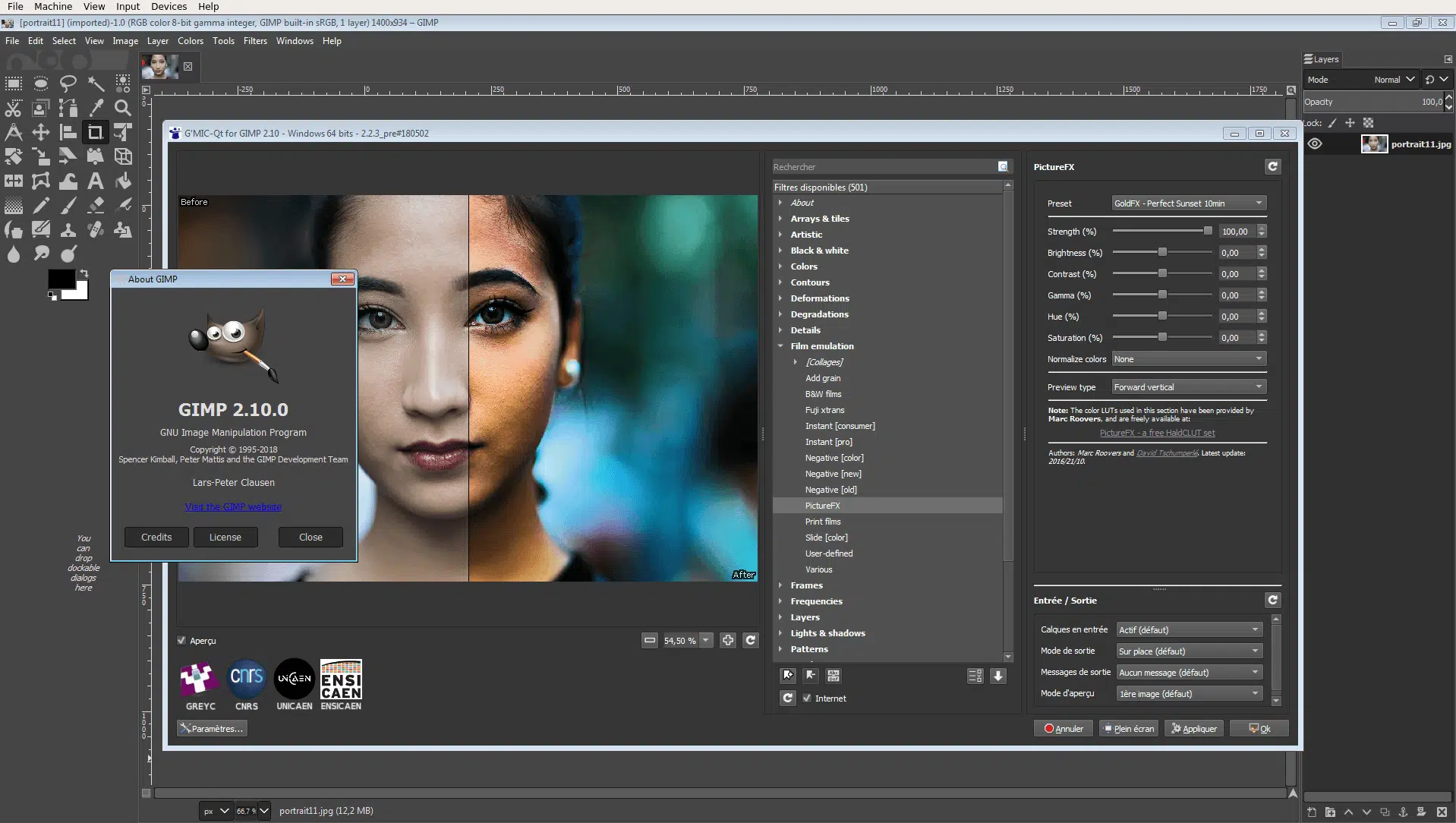This screenshot has height=823, width=1456.
Task: Hide the portrait11.jpg layer visibility eye
Action: pos(1316,143)
